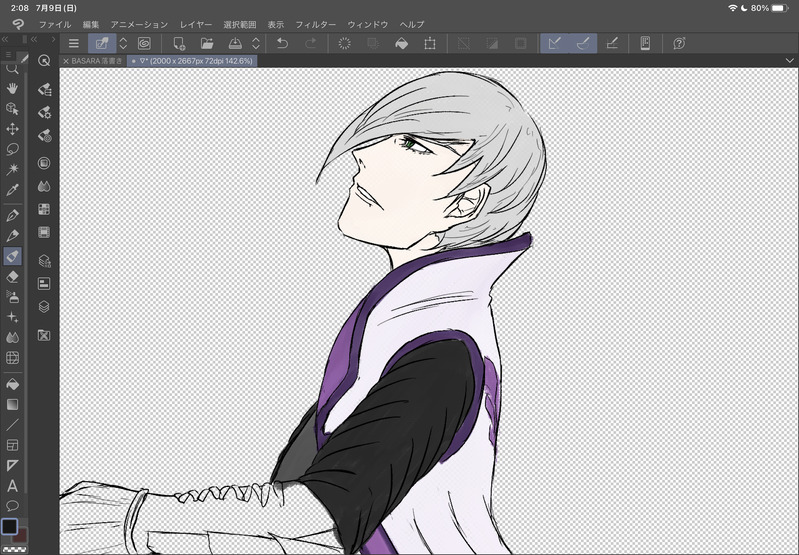Click the Scale/Rotate transform icon
Viewport: 799px width, 555px height.
[x=430, y=43]
